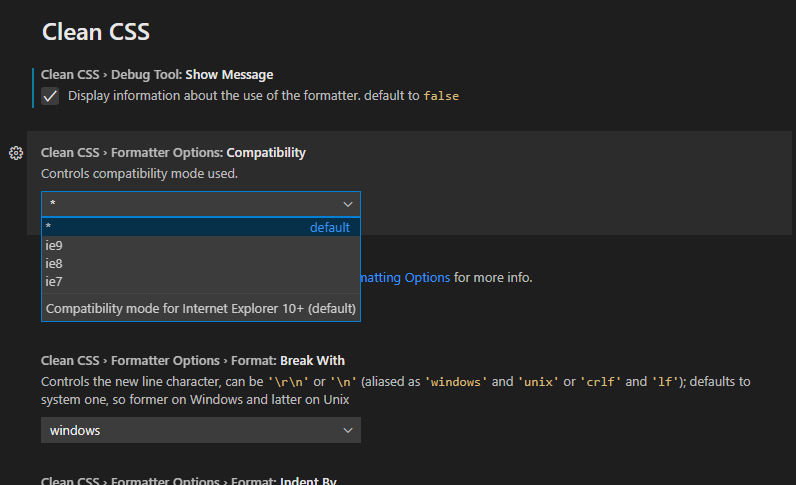Open the Formatting Options link

click(x=405, y=278)
